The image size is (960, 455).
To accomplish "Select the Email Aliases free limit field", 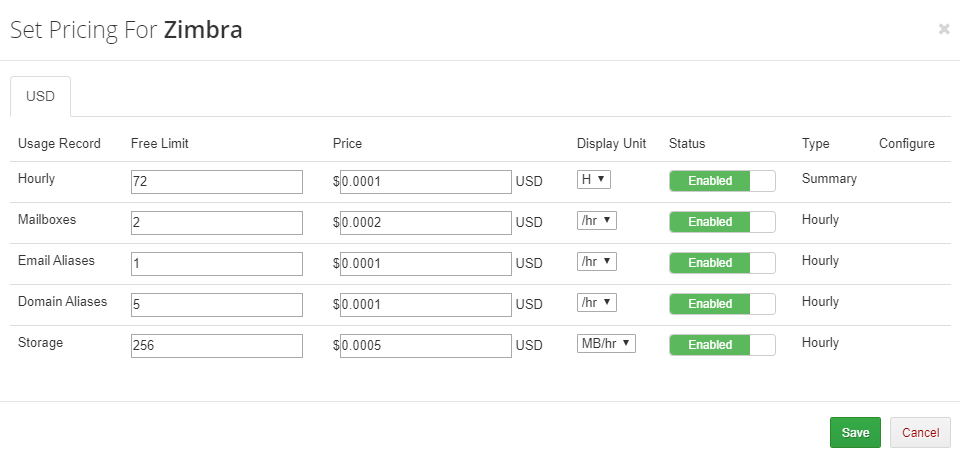I will pyautogui.click(x=217, y=264).
